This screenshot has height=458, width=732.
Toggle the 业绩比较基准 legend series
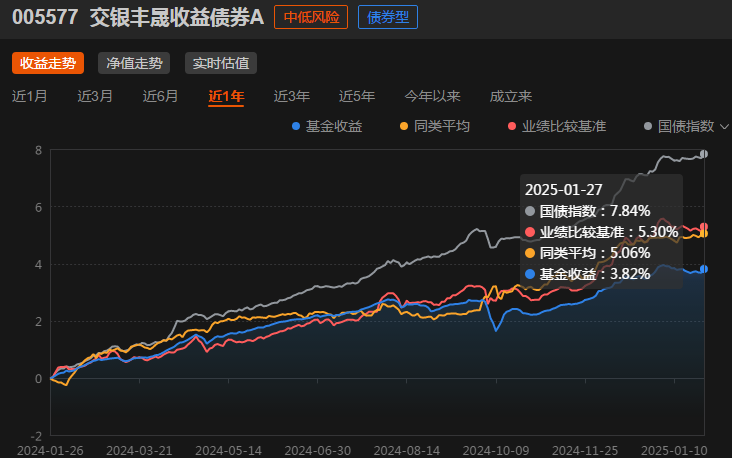point(556,126)
